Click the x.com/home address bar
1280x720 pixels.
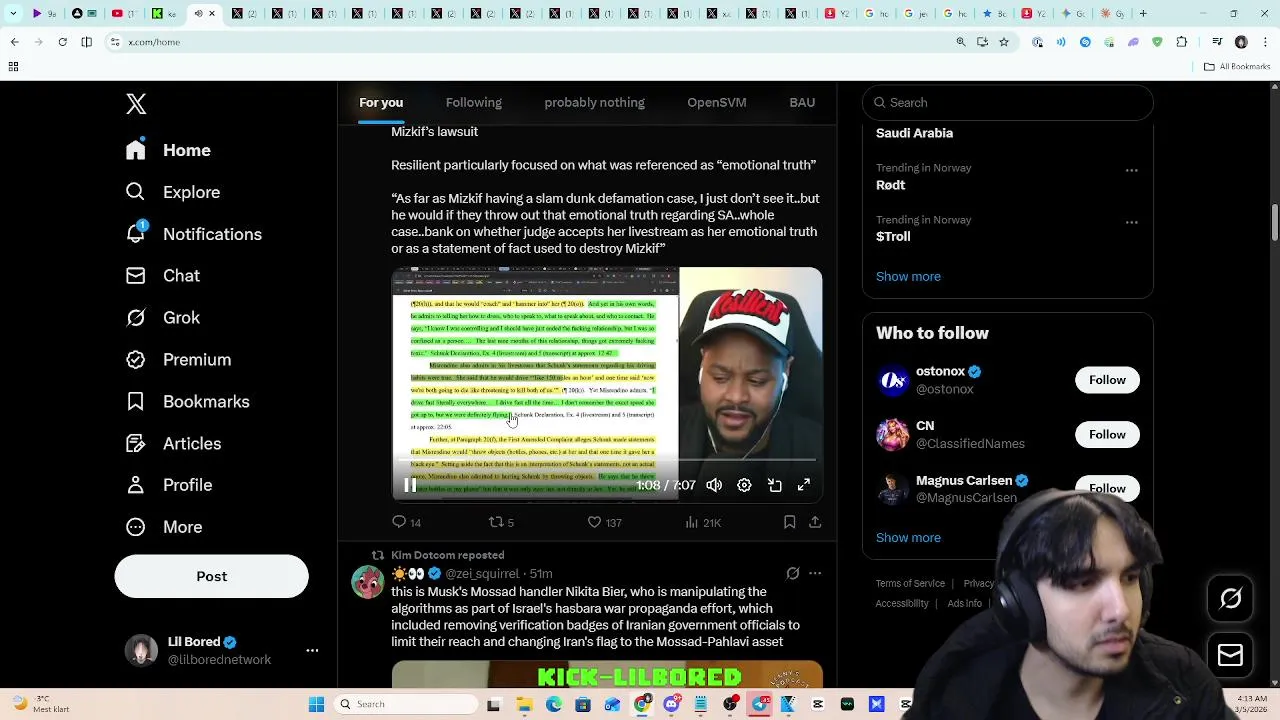[x=530, y=42]
